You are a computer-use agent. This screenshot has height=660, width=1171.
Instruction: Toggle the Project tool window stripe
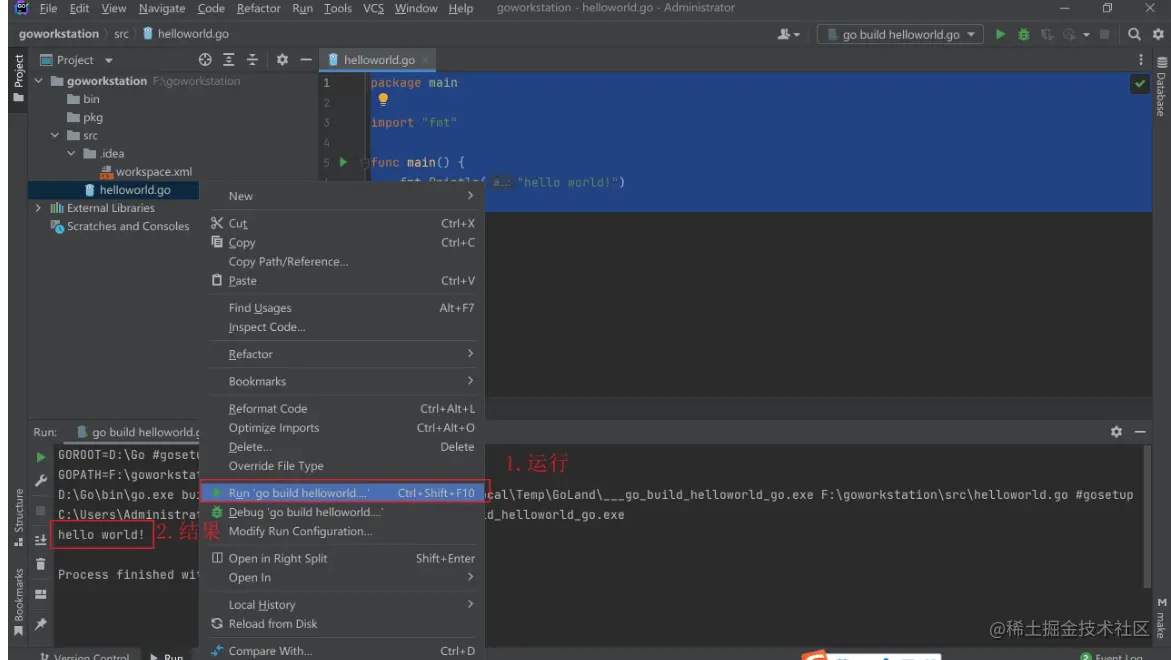point(19,78)
